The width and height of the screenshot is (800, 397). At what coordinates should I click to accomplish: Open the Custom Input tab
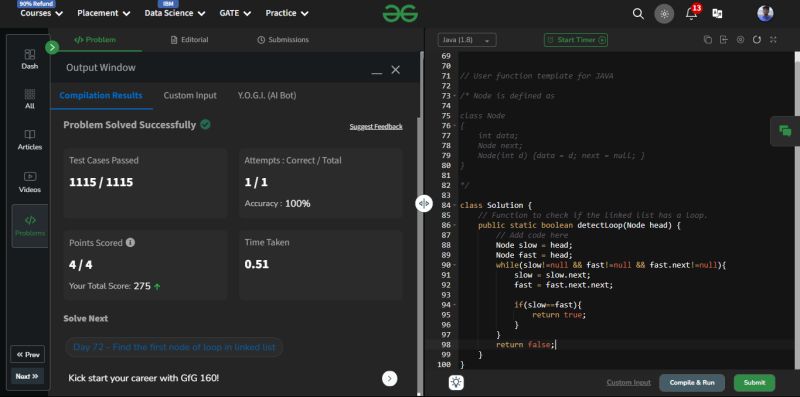click(x=190, y=95)
